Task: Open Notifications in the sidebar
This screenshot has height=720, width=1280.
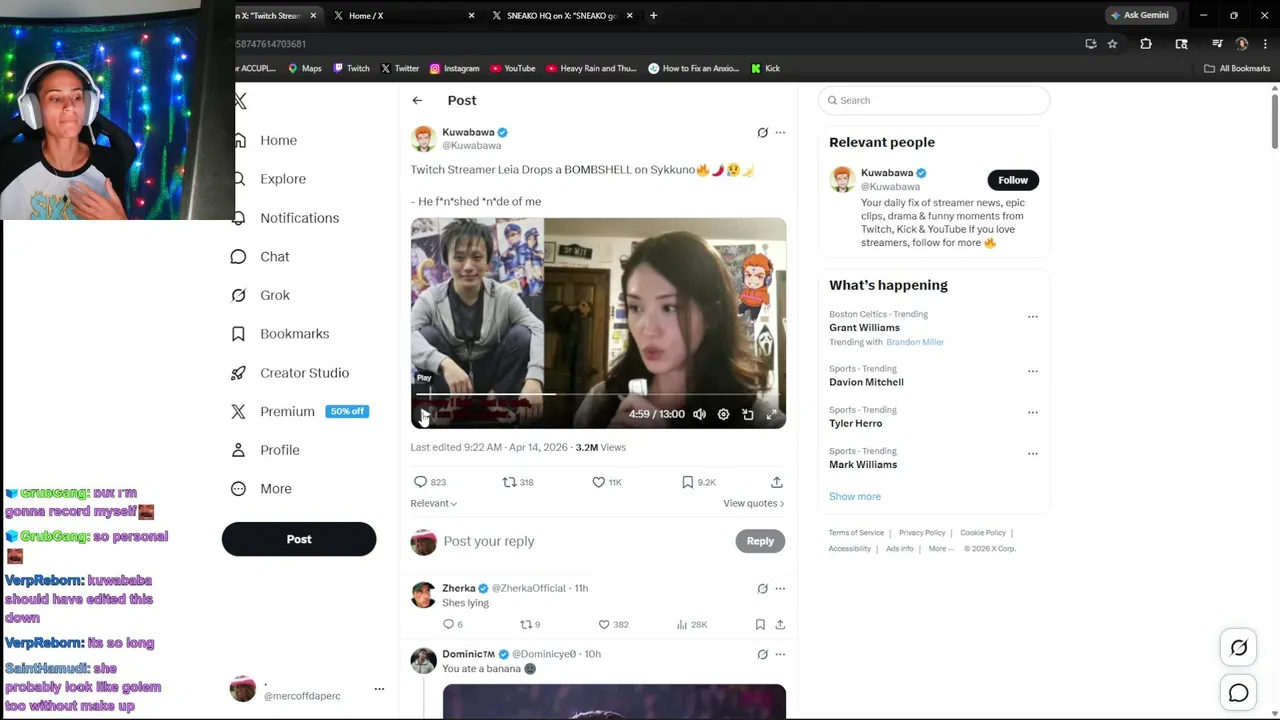Action: 299,218
